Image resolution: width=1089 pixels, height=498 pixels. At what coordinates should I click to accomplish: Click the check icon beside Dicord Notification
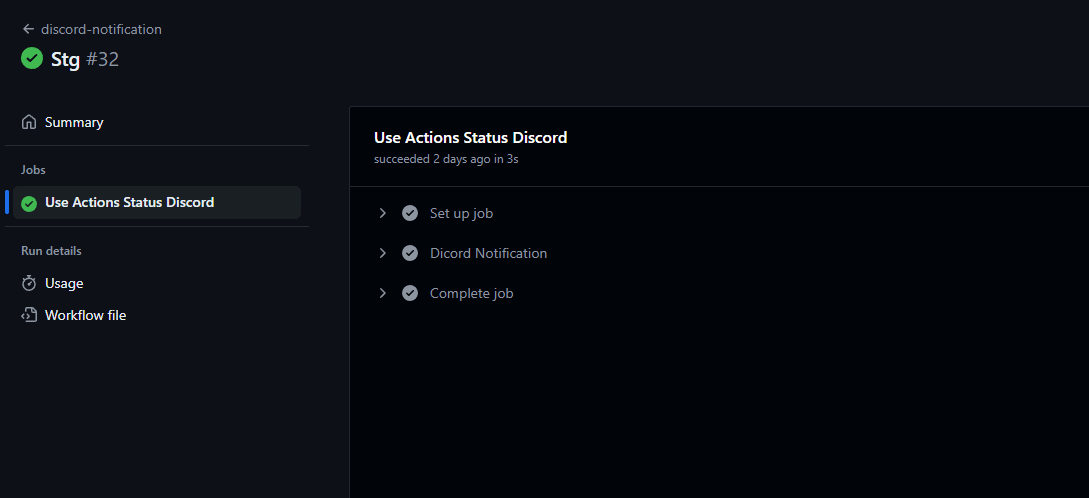coord(410,254)
